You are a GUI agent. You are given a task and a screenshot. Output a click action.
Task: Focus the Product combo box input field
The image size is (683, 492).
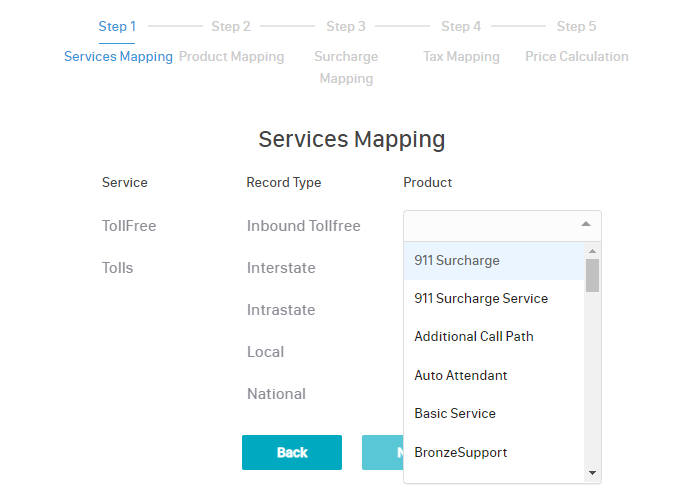[x=490, y=225]
